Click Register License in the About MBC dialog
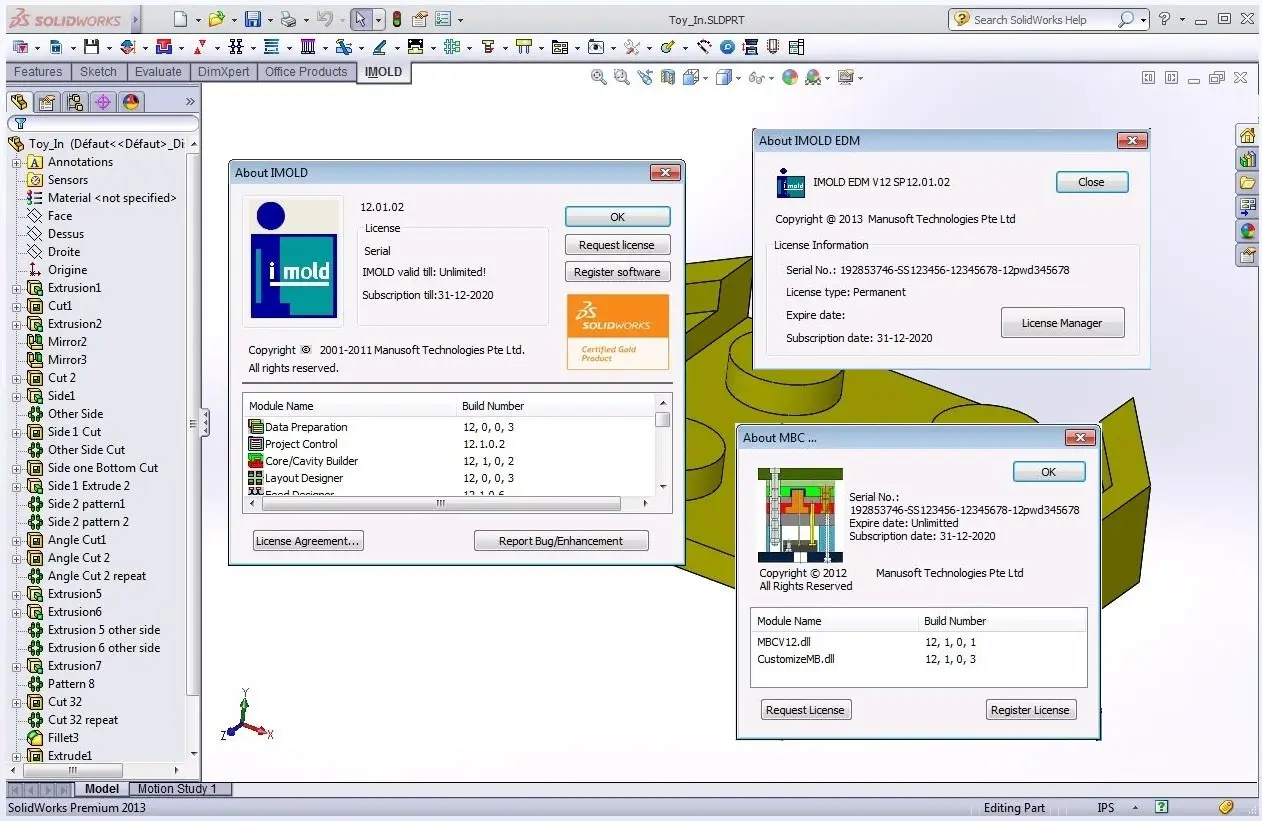 pos(1030,710)
